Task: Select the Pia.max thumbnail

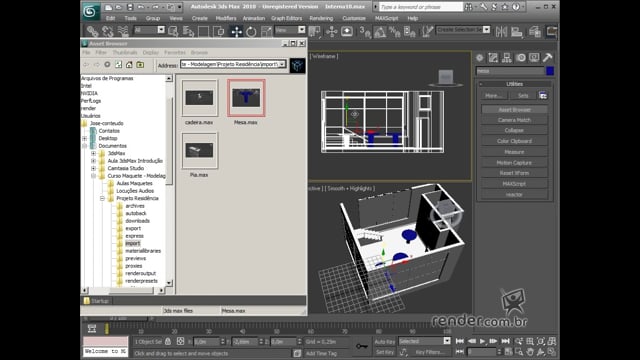Action: pos(200,151)
